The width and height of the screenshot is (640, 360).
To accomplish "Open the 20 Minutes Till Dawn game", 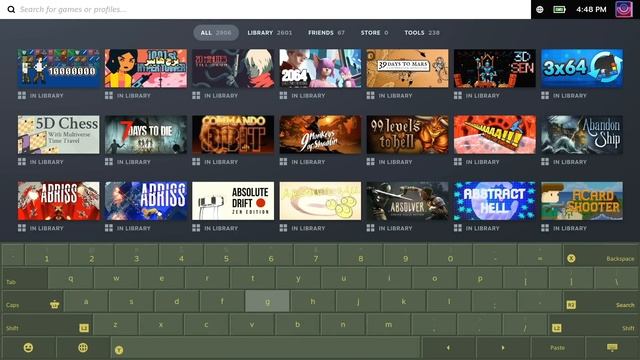I will pos(233,68).
